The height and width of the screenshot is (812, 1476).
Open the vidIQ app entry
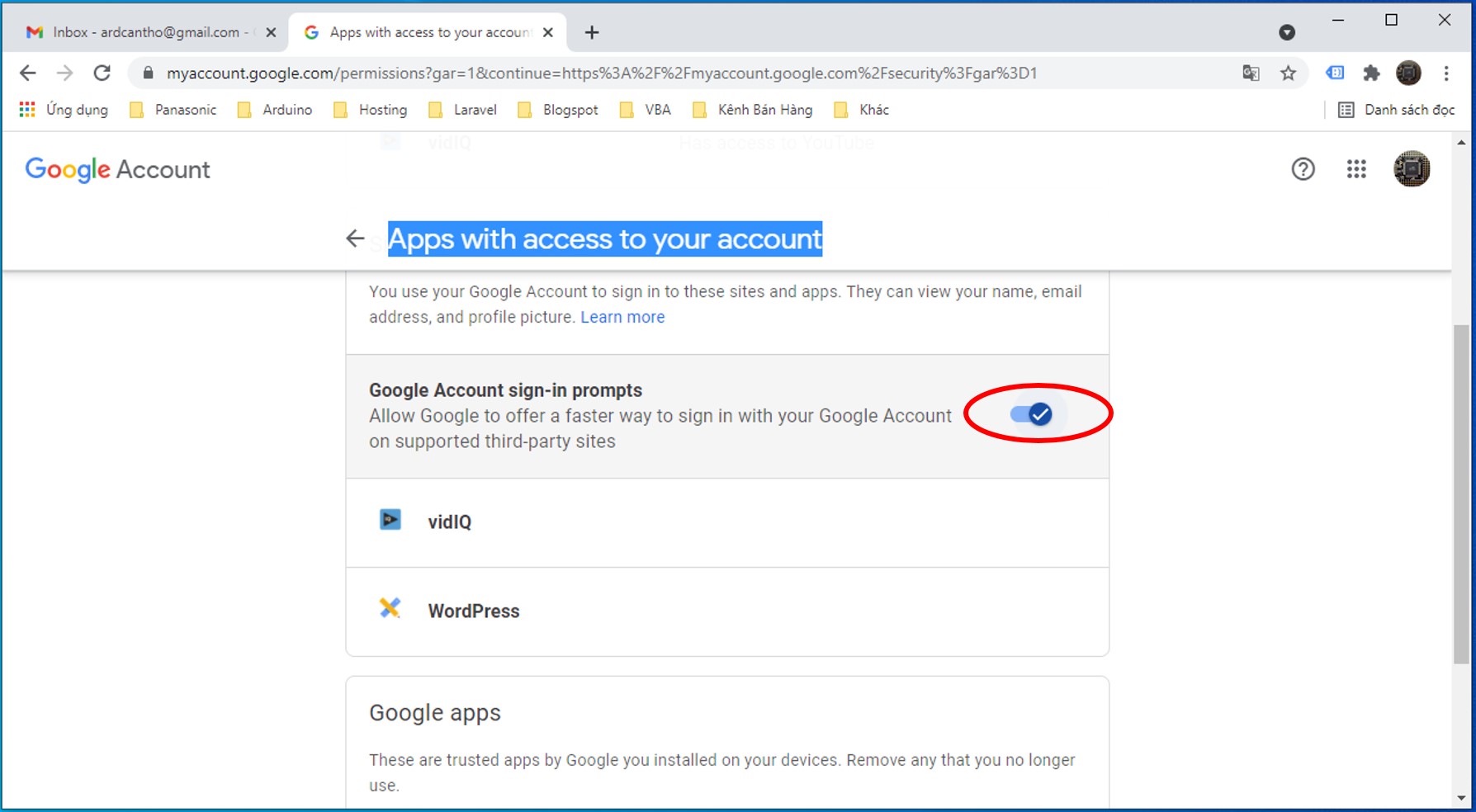[x=727, y=522]
